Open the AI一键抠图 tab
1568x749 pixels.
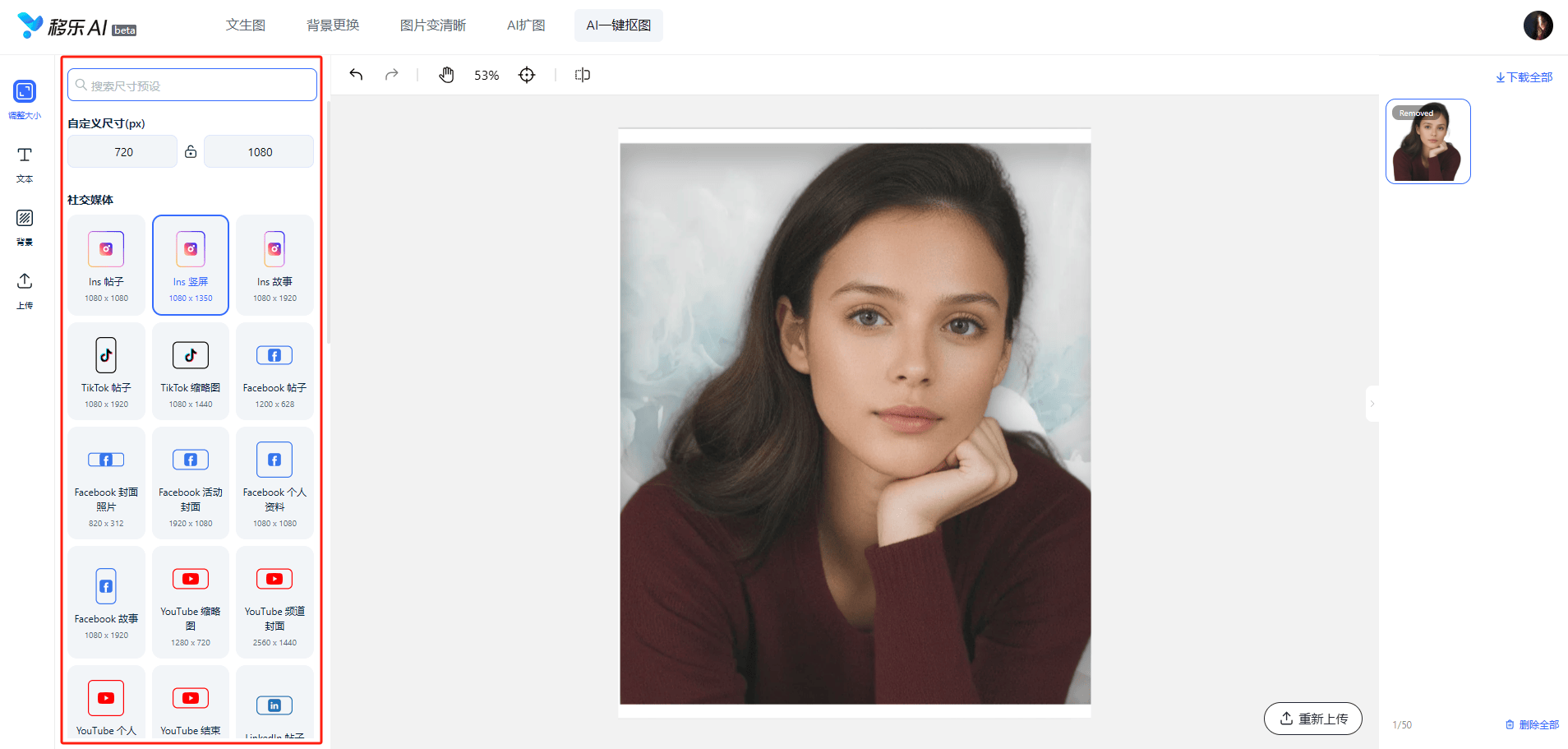point(619,25)
